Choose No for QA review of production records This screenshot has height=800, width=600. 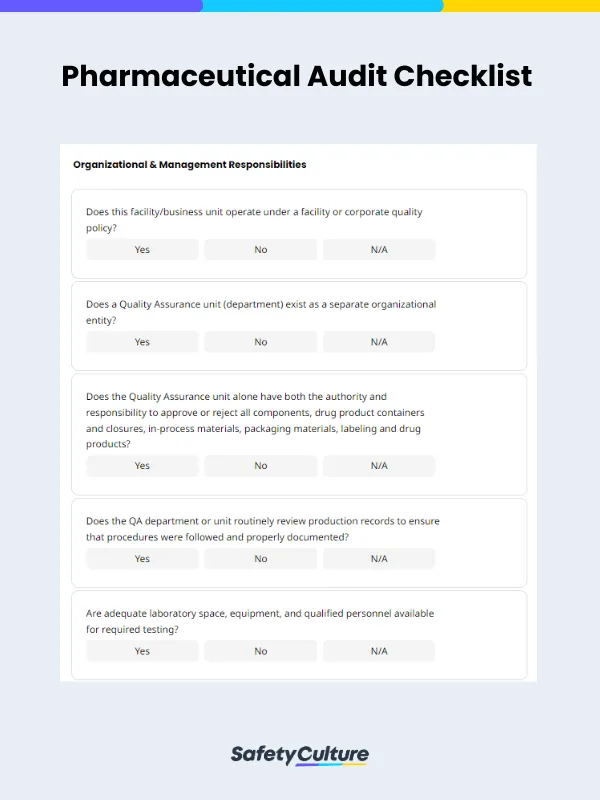[x=261, y=559]
